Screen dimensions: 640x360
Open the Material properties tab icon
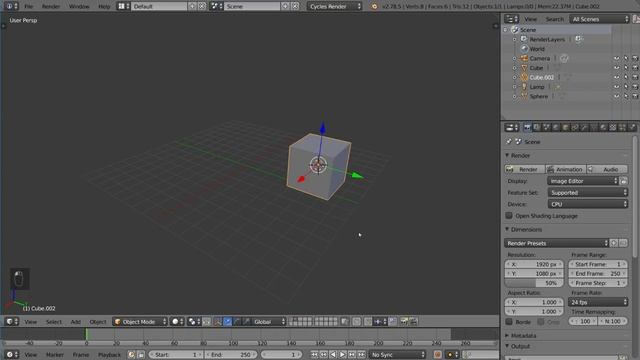click(603, 128)
